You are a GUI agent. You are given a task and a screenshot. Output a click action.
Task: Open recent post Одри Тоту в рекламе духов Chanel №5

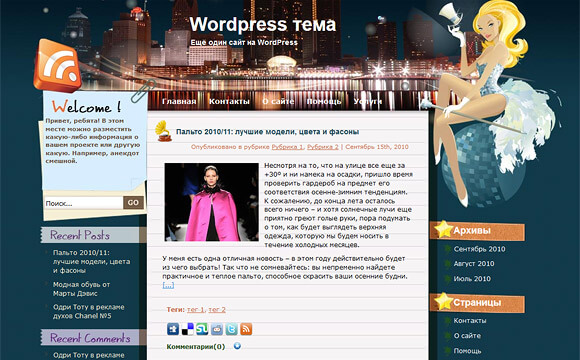click(88, 312)
